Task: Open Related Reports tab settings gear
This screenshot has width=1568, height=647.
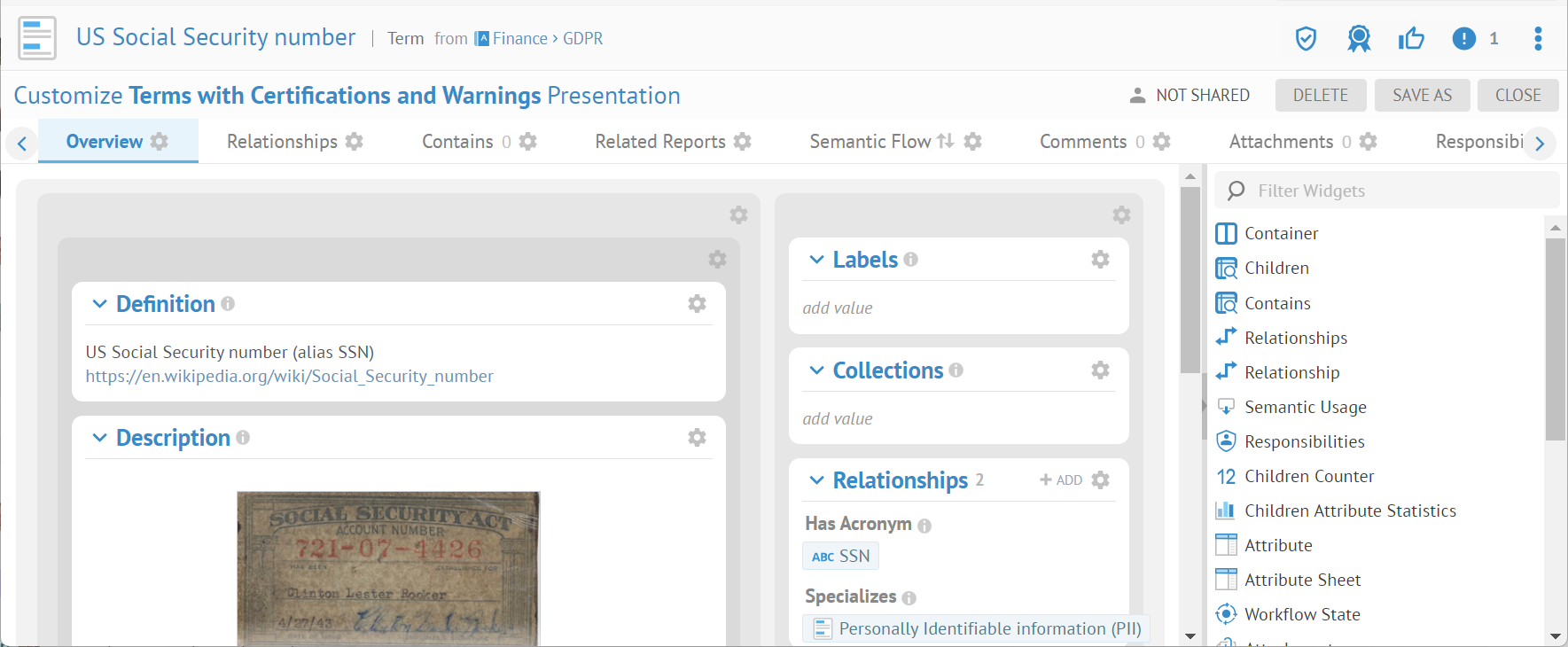Action: [743, 142]
